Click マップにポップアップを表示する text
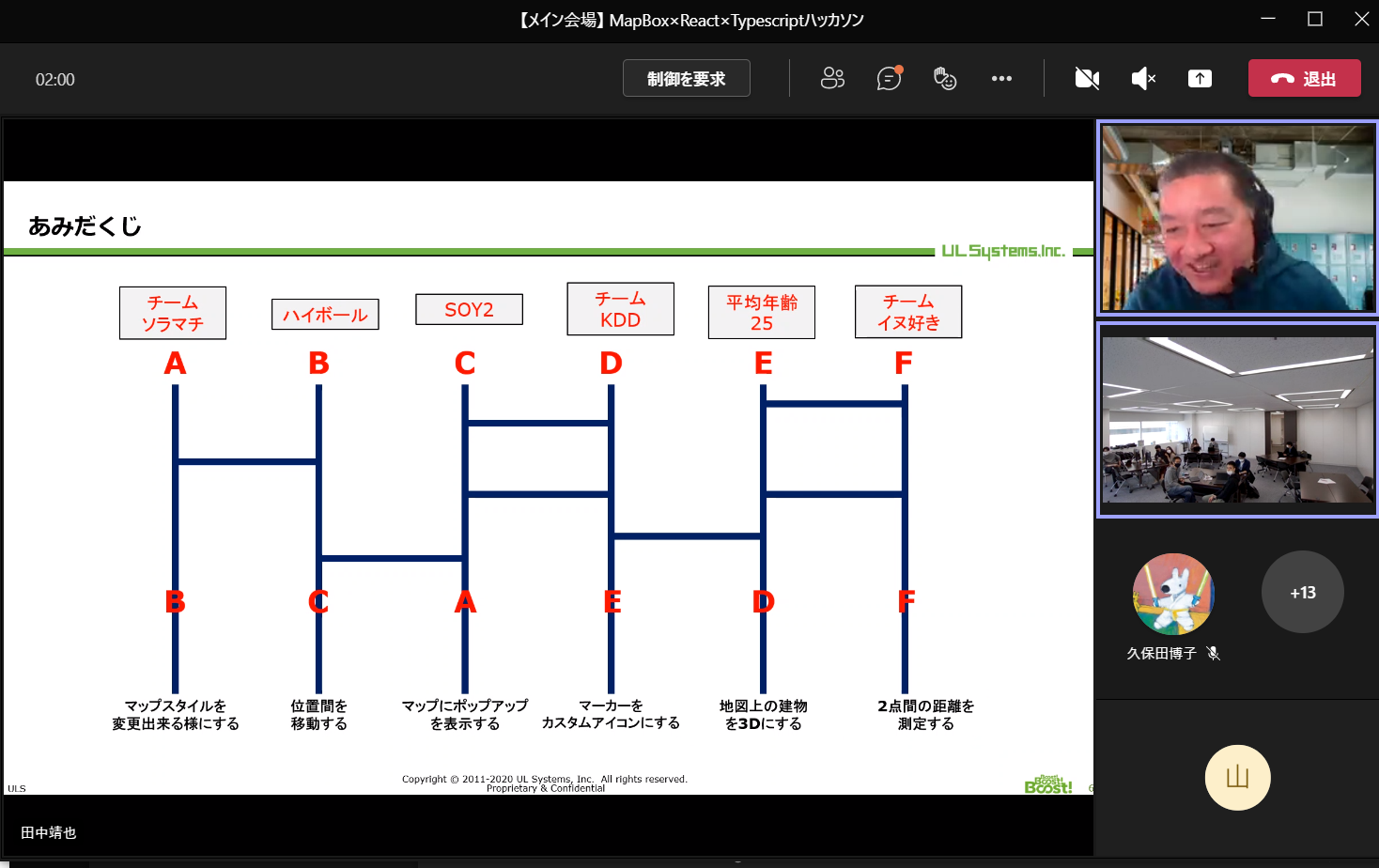The image size is (1379, 868). click(x=465, y=714)
